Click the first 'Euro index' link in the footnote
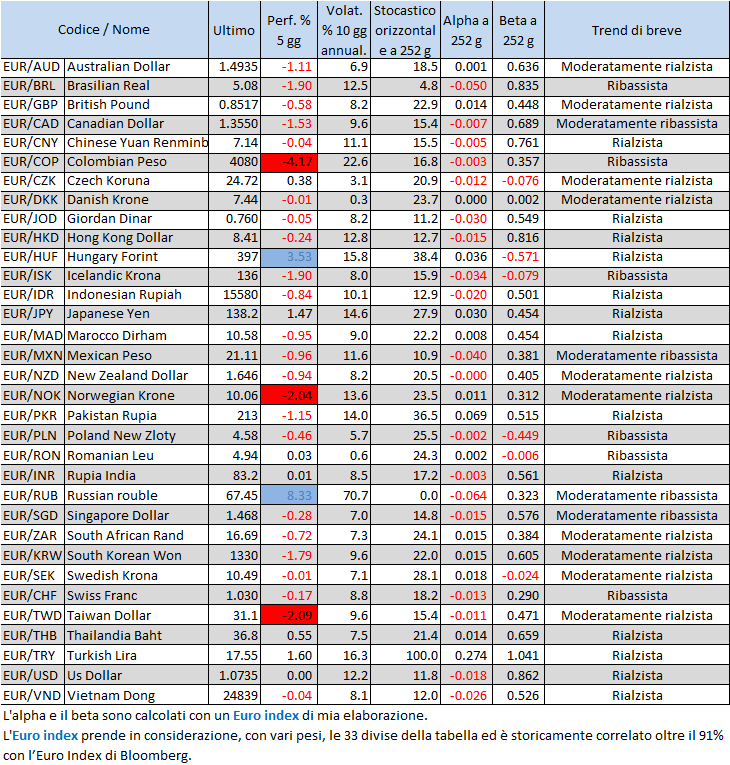Image resolution: width=730 pixels, height=765 pixels. pos(266,716)
